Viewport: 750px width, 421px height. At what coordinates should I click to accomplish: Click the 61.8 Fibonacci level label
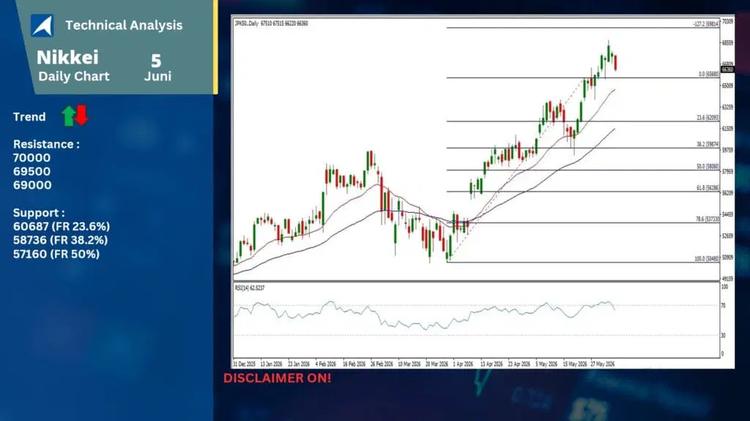(707, 188)
